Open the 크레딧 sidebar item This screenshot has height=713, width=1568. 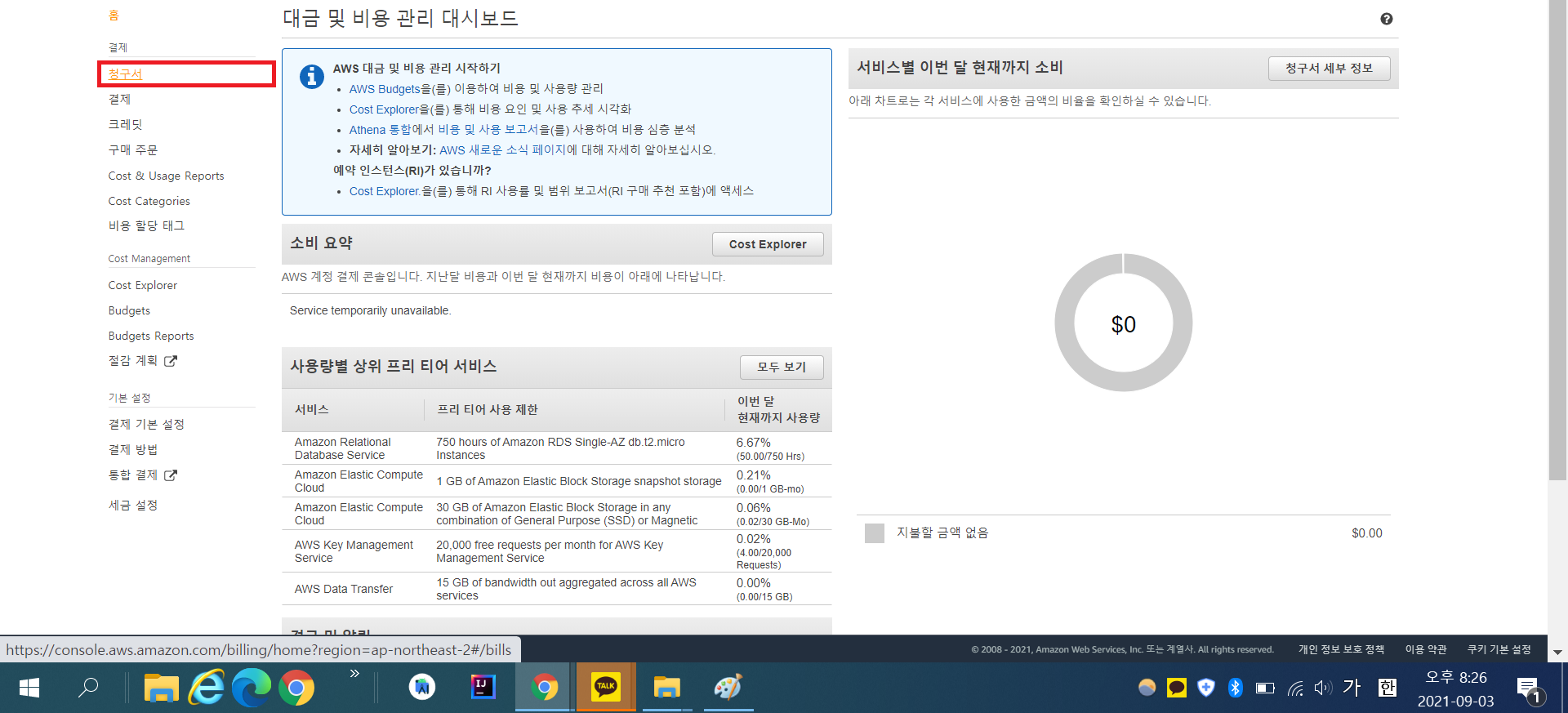coord(126,124)
